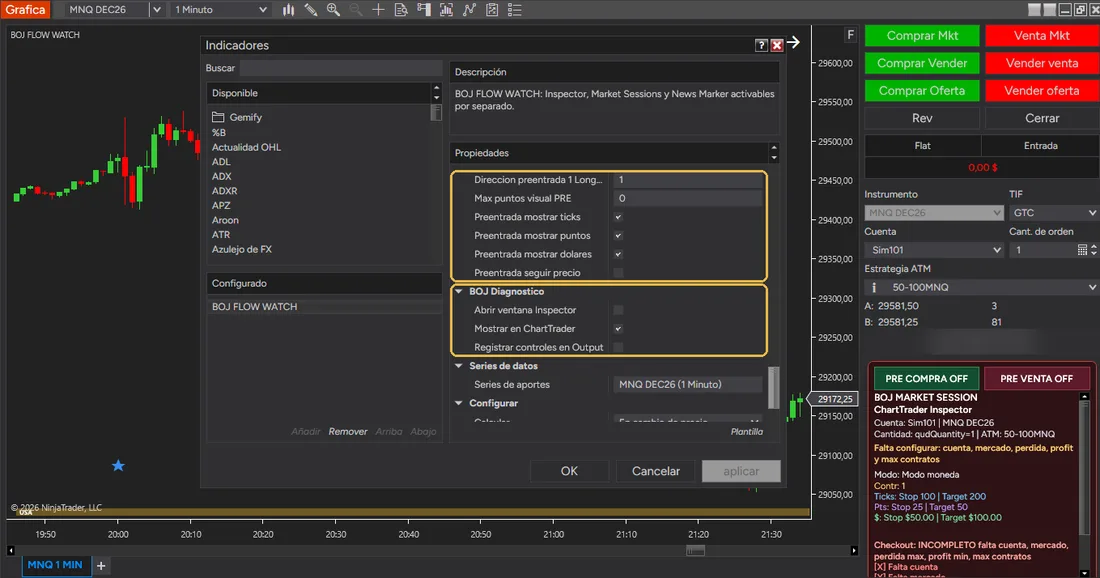Add a new chart tab with plus
Screen dimensions: 1100x578
101,565
